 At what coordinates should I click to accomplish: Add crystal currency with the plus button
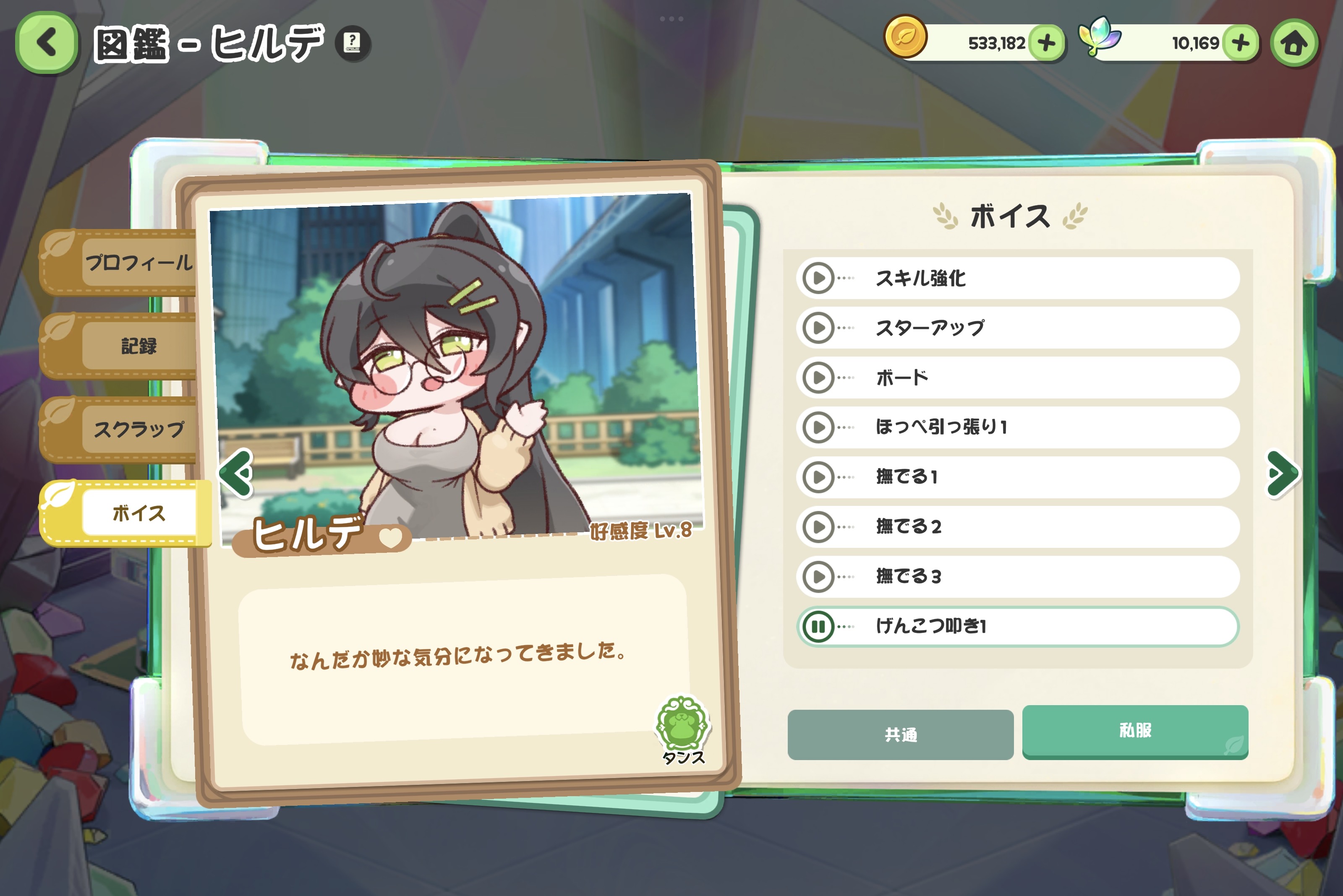click(x=1240, y=43)
